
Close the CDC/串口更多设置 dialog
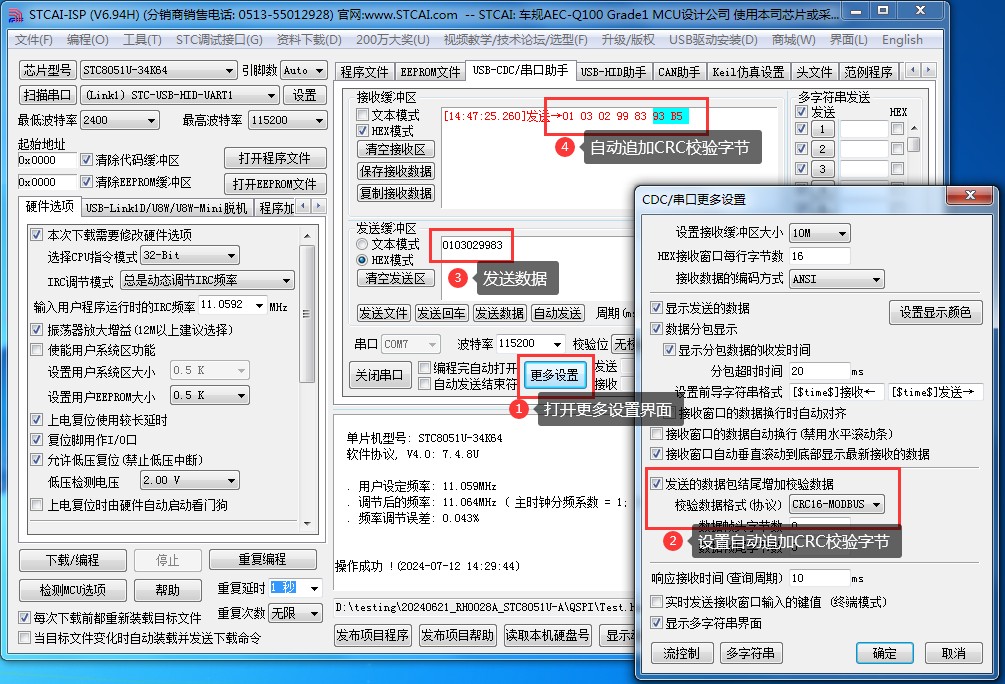click(x=970, y=195)
